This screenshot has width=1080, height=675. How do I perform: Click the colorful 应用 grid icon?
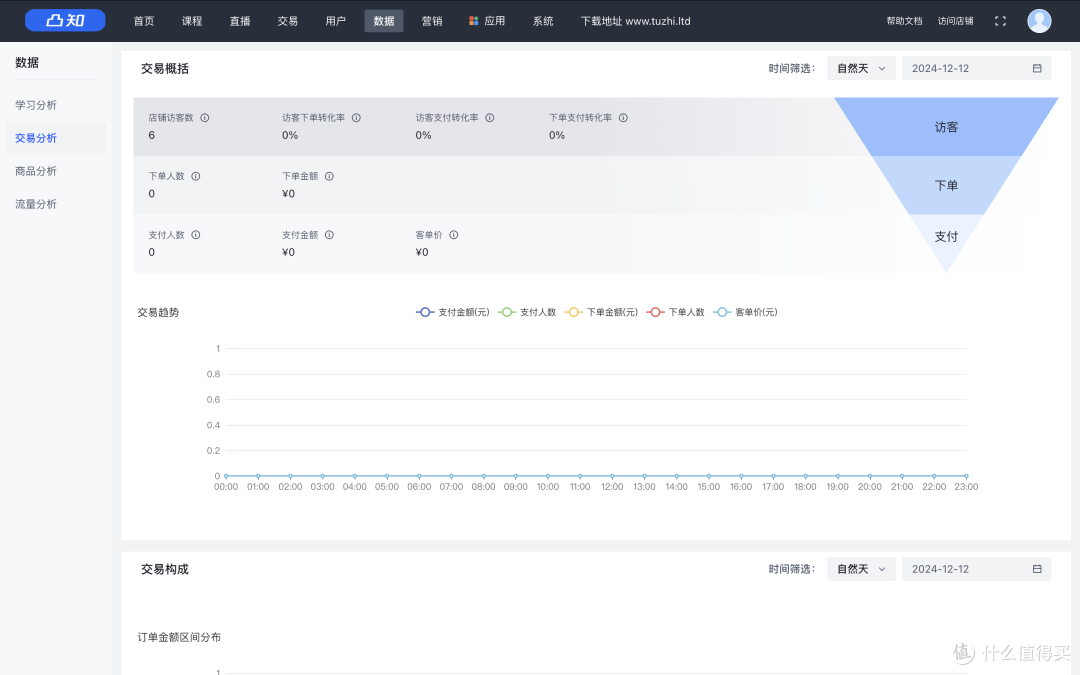[473, 21]
